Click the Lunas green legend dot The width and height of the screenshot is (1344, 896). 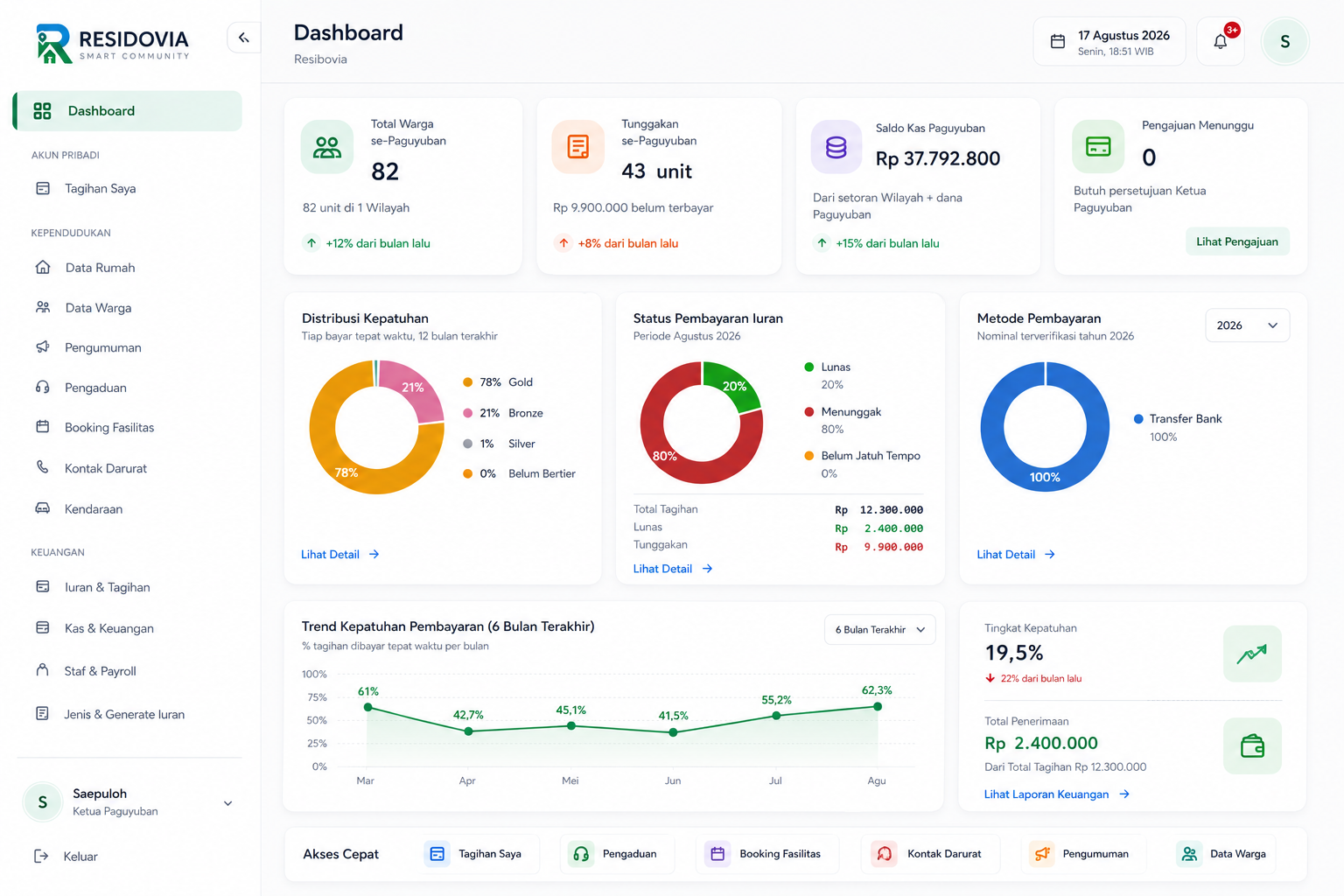[x=809, y=367]
